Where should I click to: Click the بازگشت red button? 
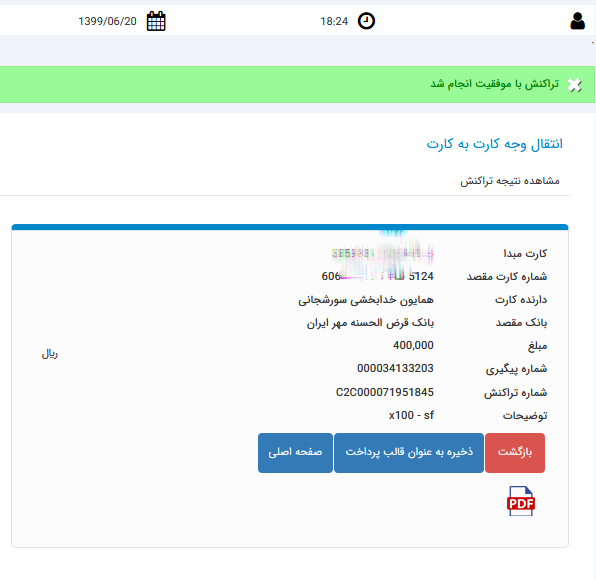[x=515, y=453]
